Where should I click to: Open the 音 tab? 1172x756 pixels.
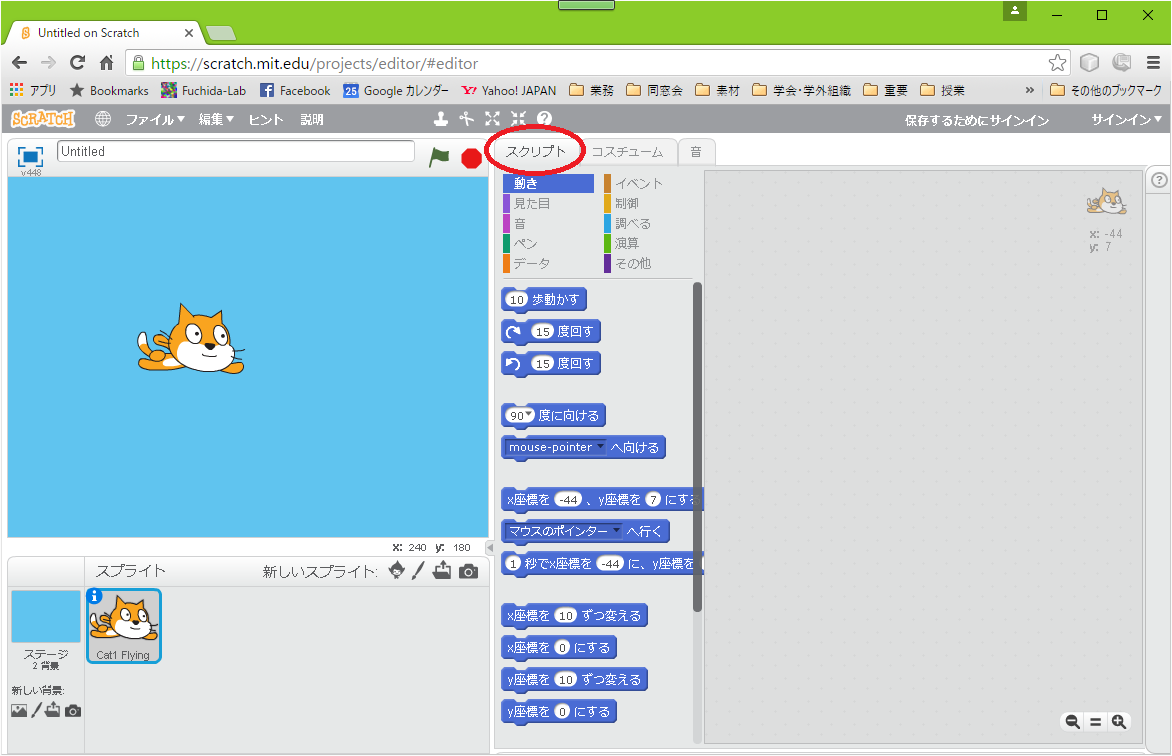696,152
